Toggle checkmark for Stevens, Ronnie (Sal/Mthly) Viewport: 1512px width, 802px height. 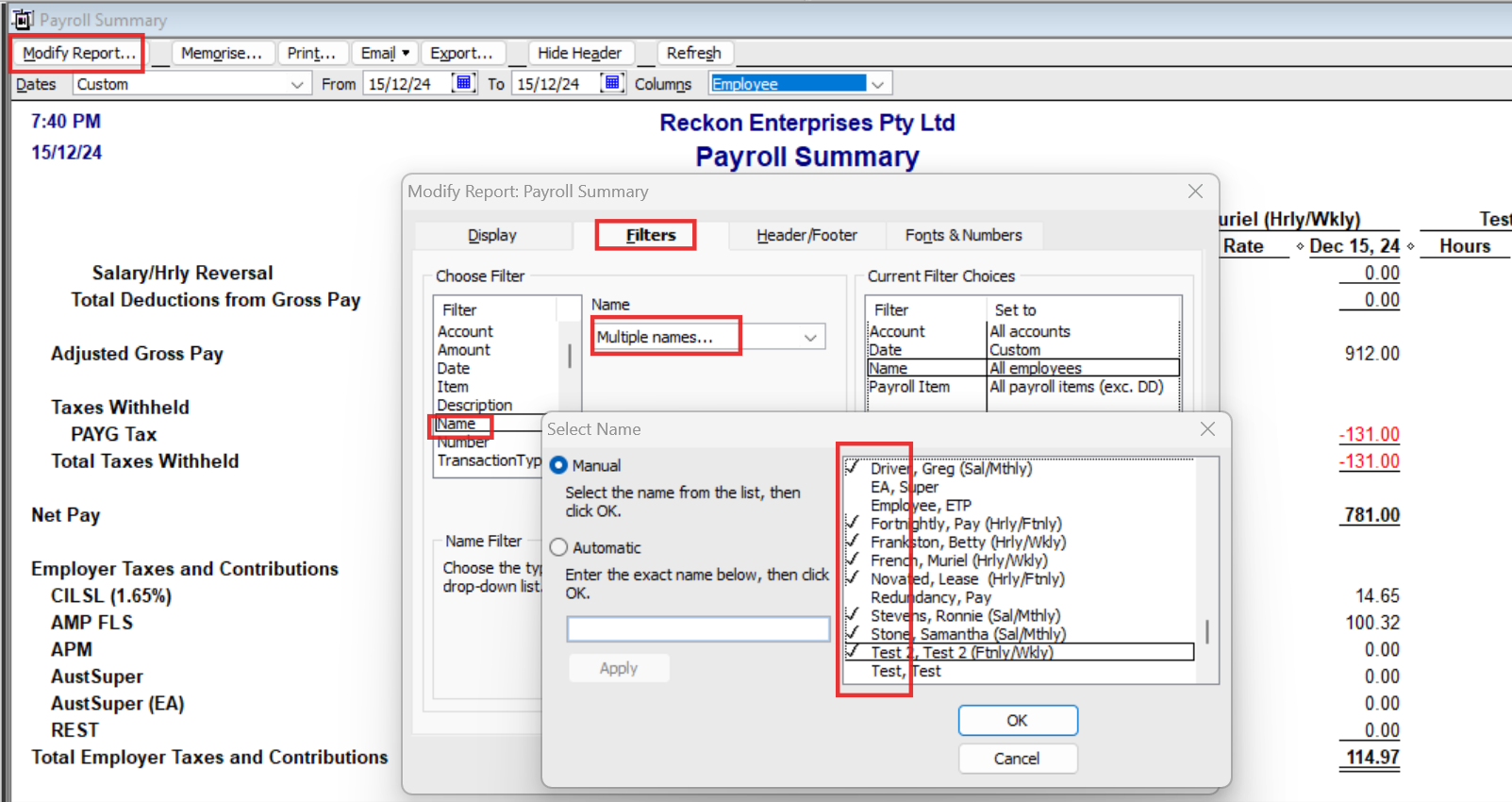click(x=853, y=615)
